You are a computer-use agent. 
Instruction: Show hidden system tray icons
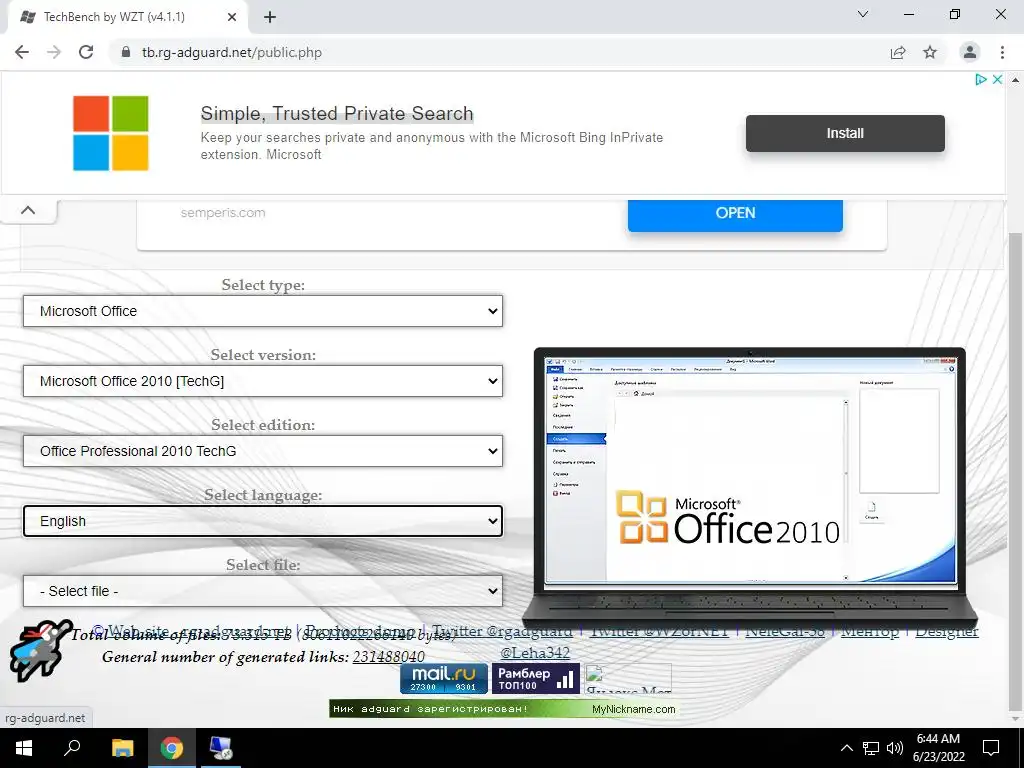pos(846,748)
